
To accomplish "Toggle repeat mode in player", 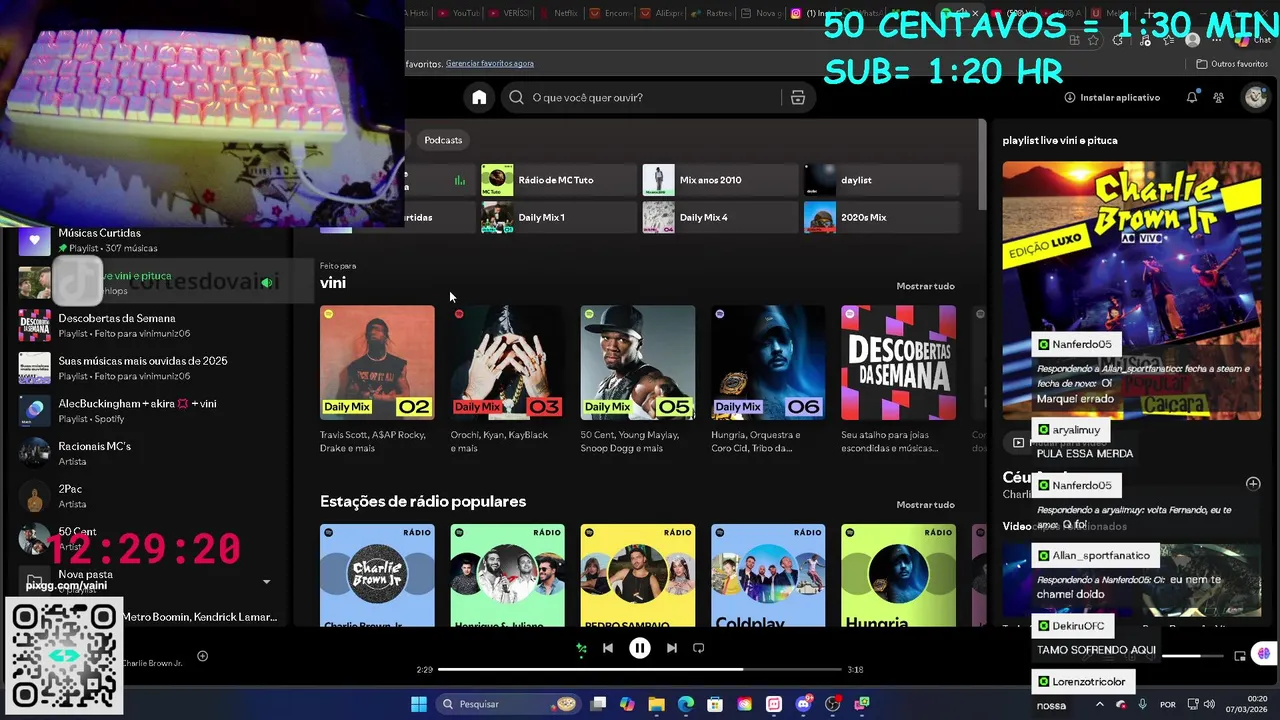I will click(699, 648).
